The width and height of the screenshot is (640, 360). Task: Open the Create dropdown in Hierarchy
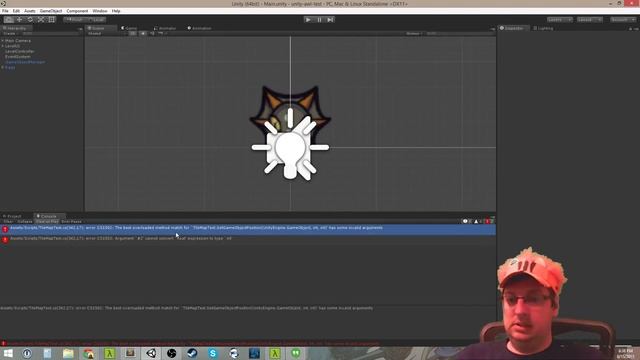pos(10,33)
